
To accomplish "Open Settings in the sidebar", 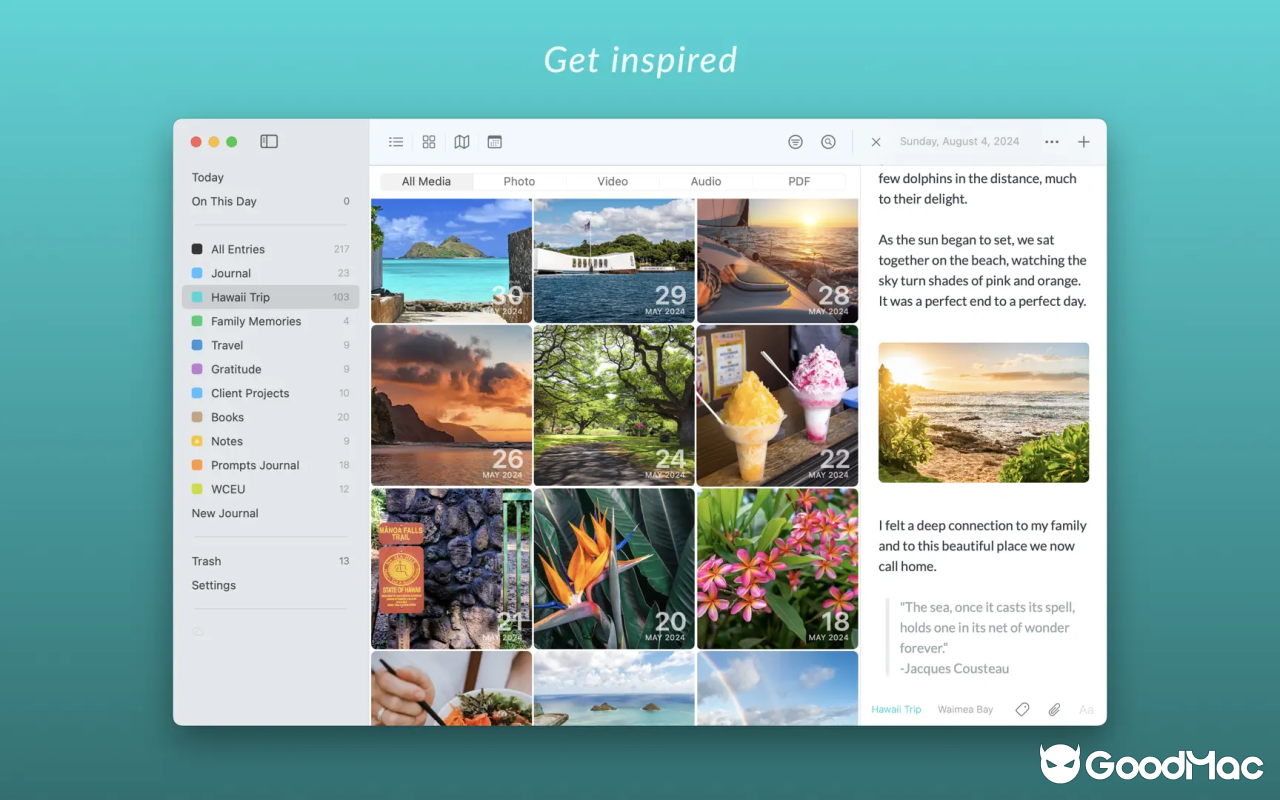I will click(214, 585).
